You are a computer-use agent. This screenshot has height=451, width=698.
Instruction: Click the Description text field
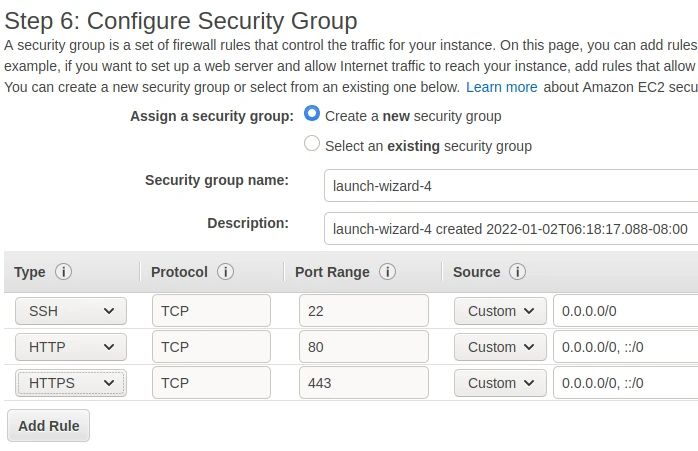tap(510, 229)
